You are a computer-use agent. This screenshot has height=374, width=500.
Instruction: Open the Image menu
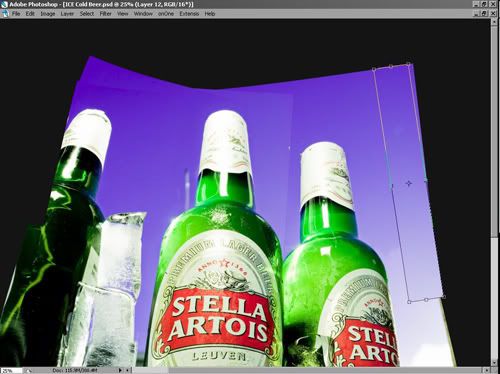point(48,14)
